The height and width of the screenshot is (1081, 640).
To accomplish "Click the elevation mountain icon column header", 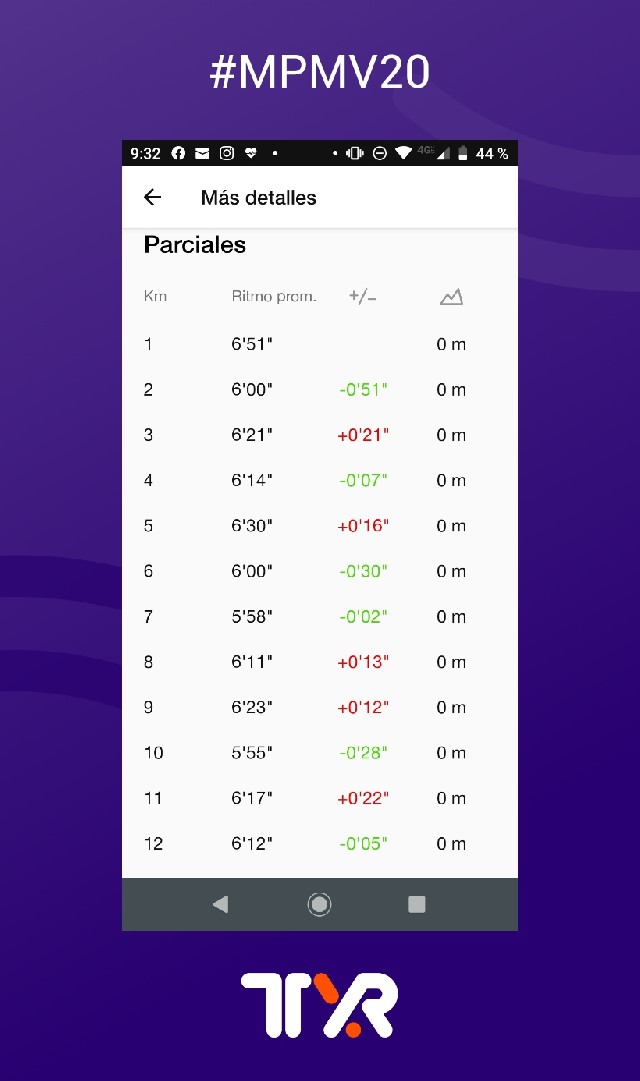I will 451,296.
